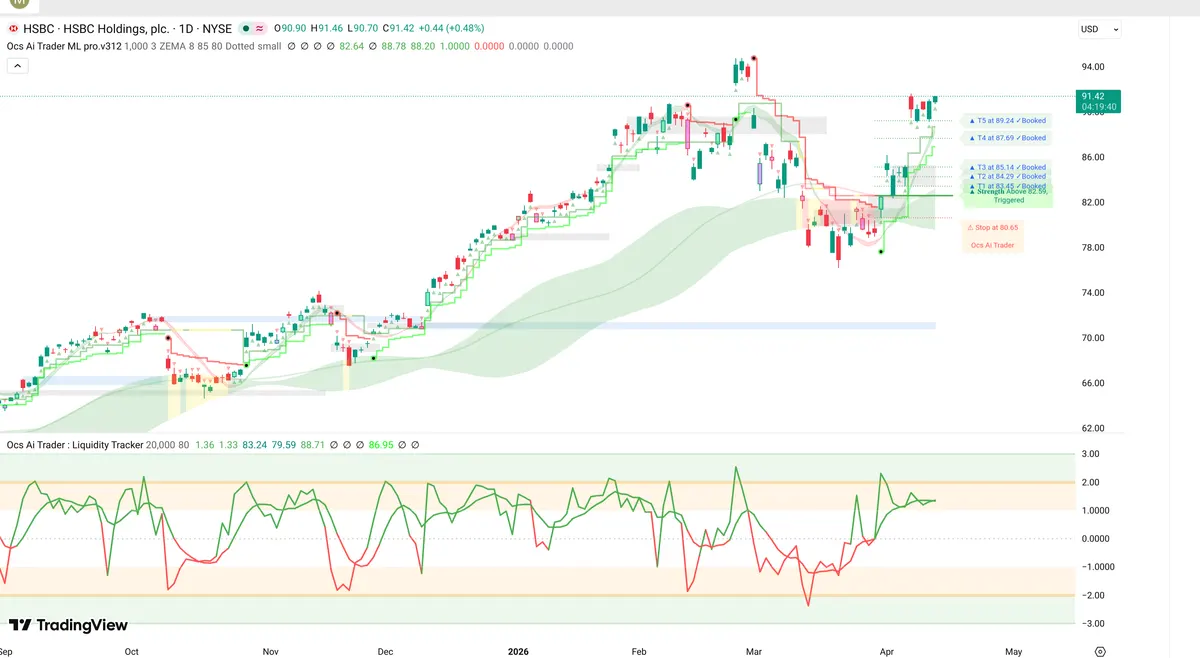Click the 74.00 price axis label
Screen dimensions: 1200x658
coord(1091,293)
